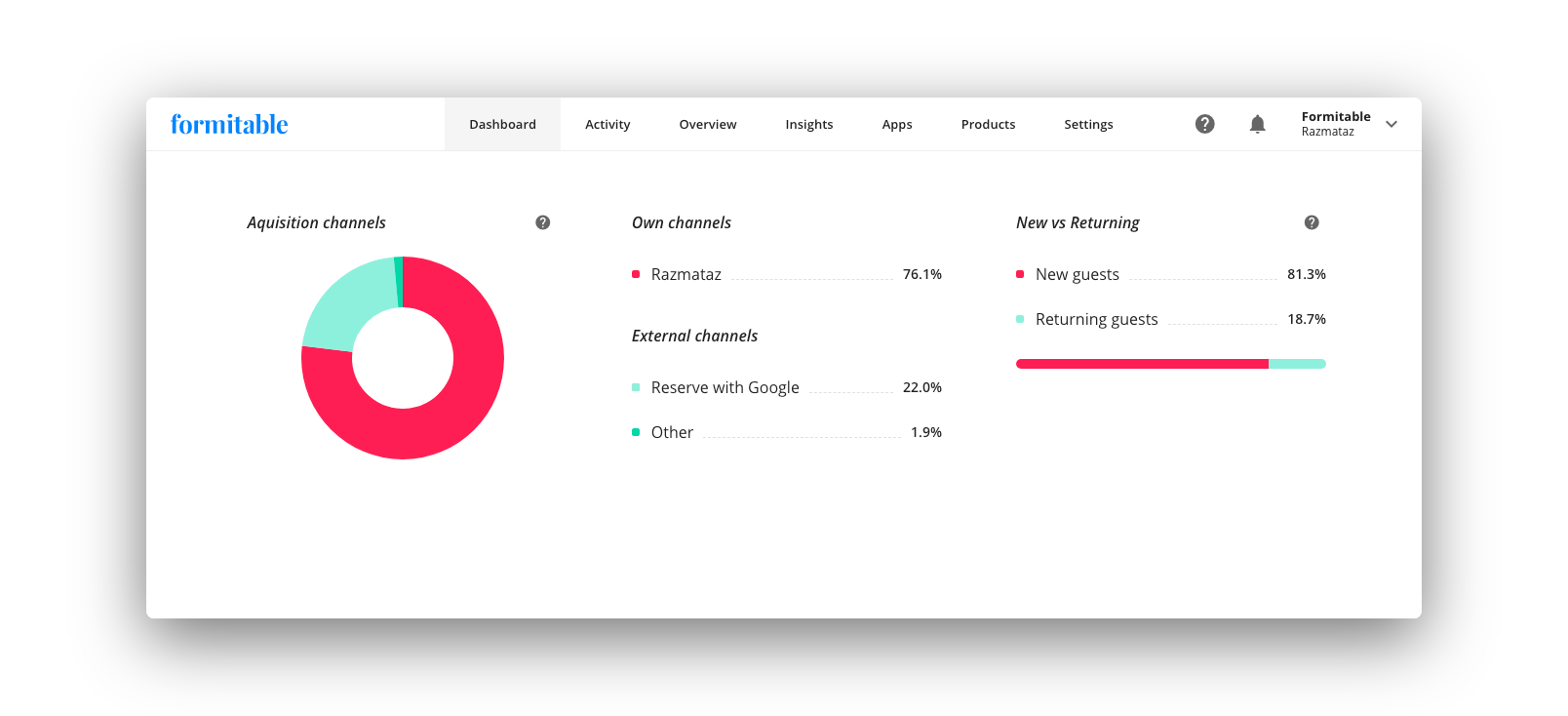Select the Razmataz channel label
The image size is (1568, 716).
(x=686, y=274)
